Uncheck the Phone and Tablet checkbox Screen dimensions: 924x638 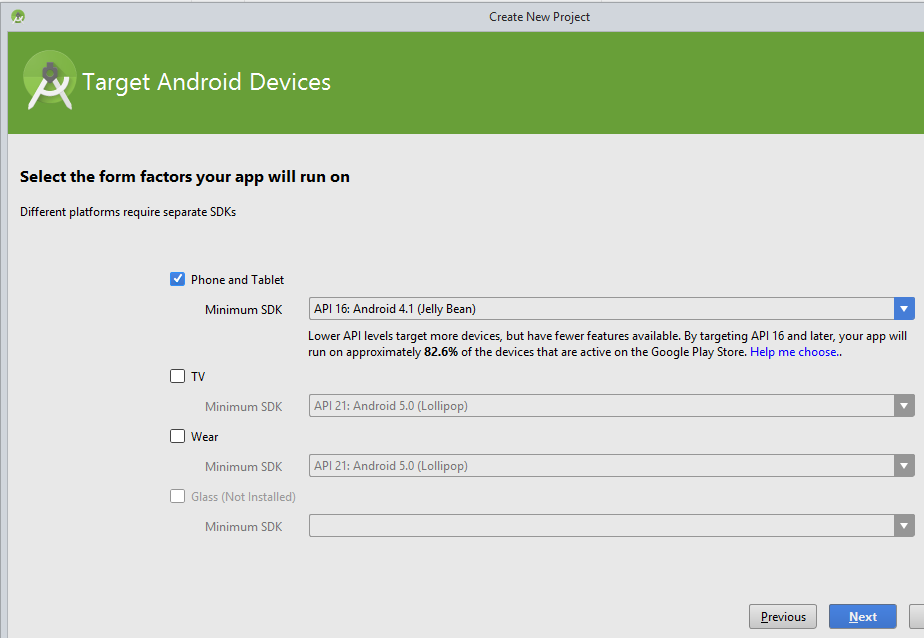[178, 279]
